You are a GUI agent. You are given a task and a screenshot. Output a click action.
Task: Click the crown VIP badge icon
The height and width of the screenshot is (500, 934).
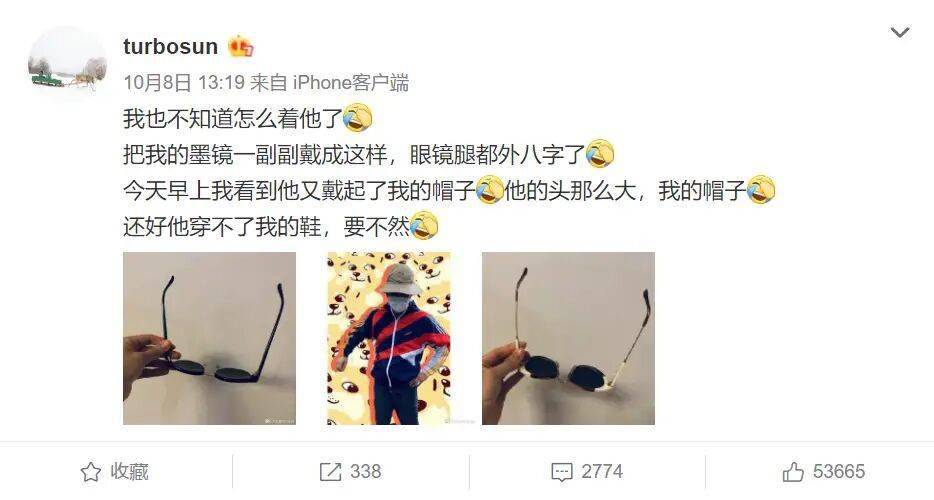tap(241, 46)
